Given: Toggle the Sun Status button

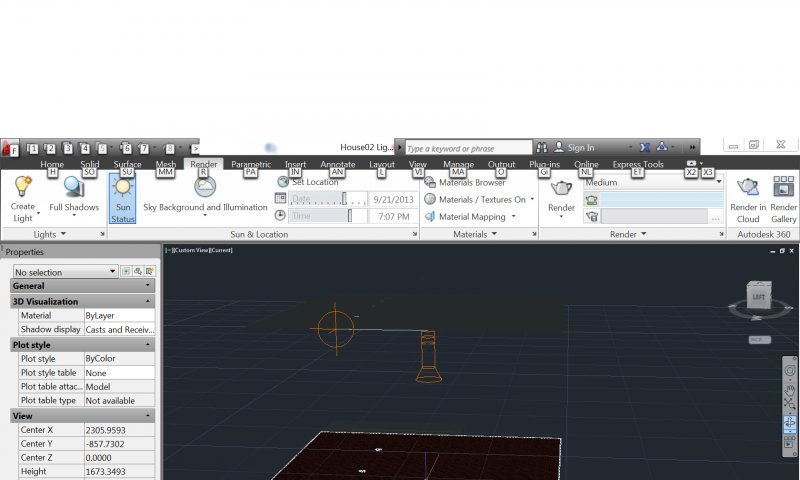Looking at the screenshot, I should [122, 198].
